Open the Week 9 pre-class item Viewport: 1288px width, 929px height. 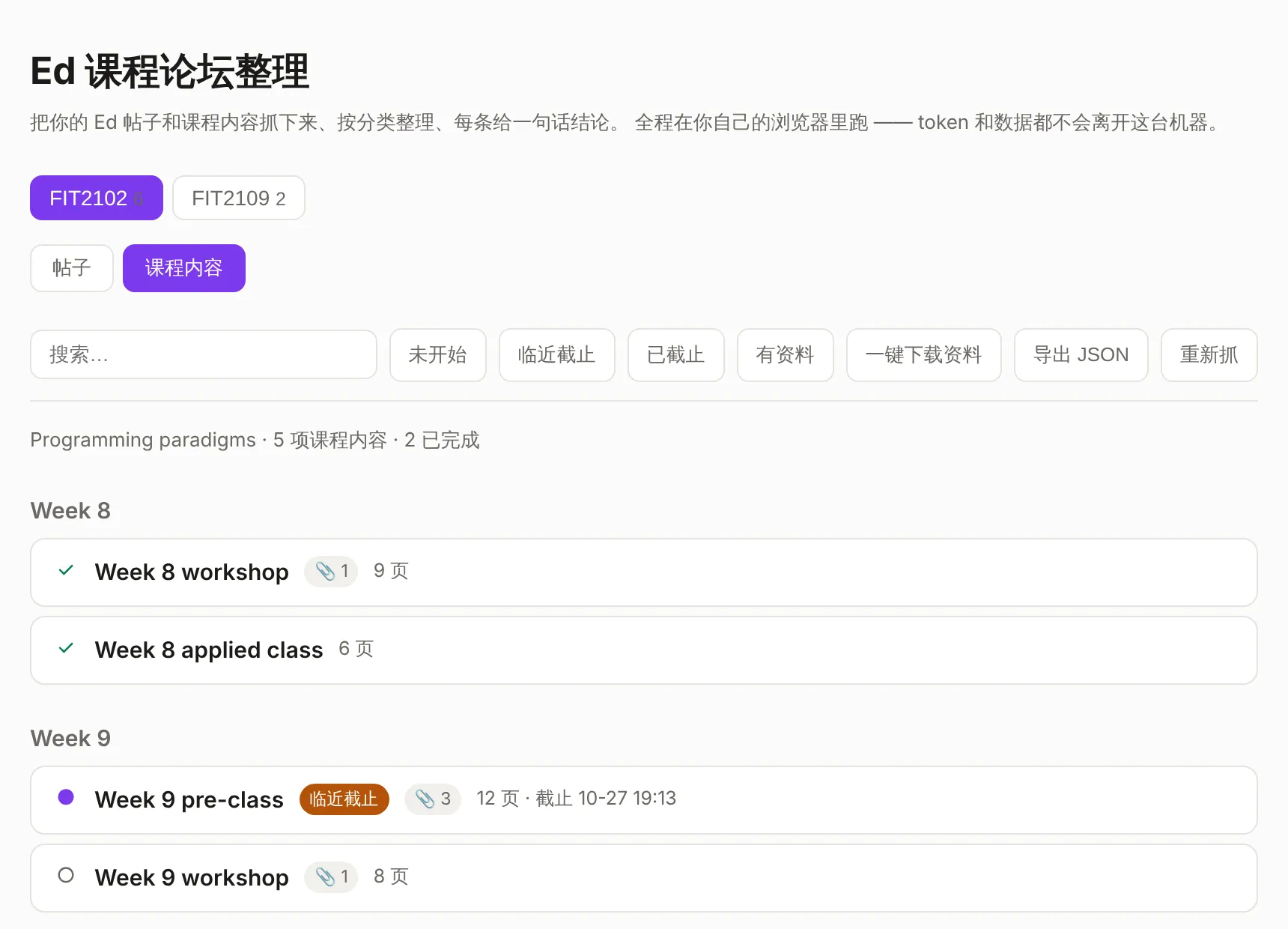coord(644,800)
